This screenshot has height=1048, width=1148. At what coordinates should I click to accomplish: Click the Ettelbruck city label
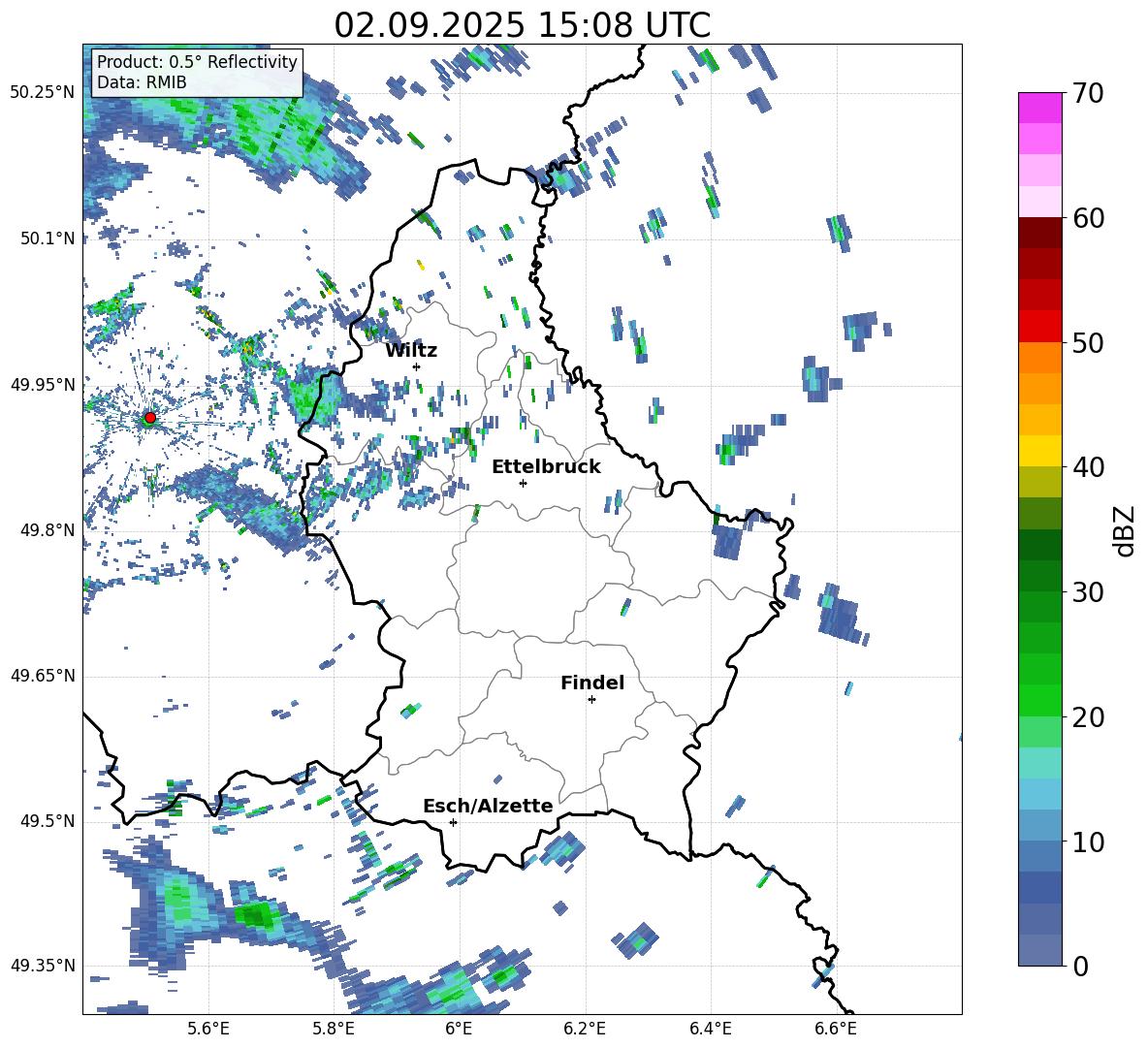546,467
